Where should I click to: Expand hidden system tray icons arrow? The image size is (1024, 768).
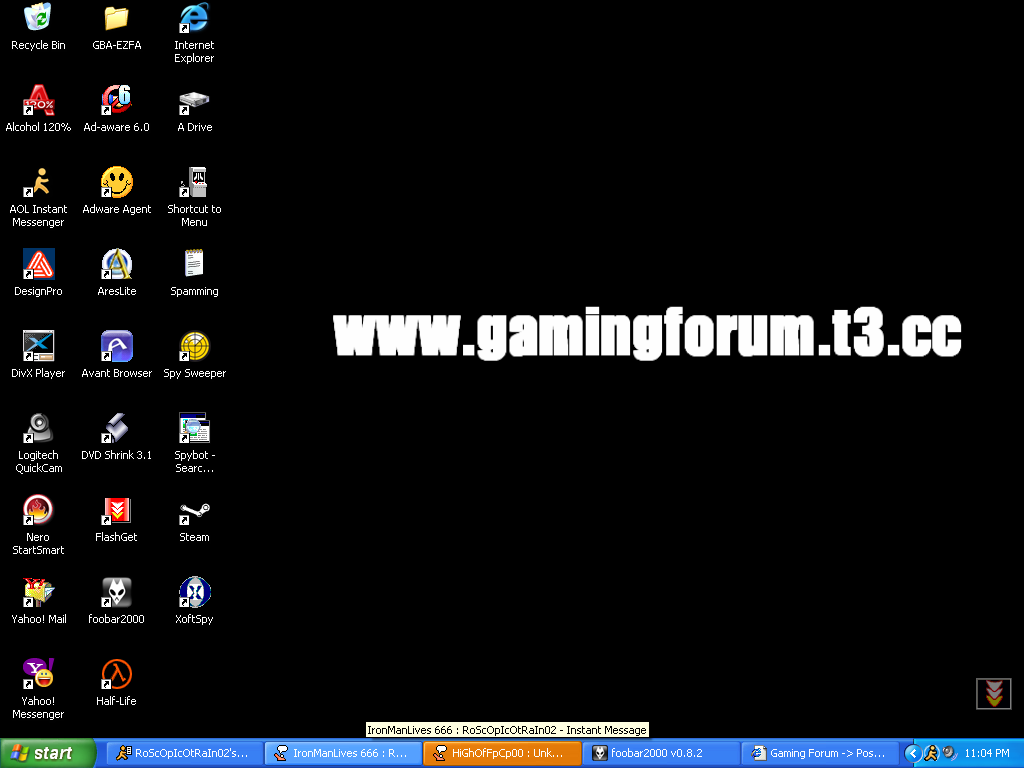[912, 753]
